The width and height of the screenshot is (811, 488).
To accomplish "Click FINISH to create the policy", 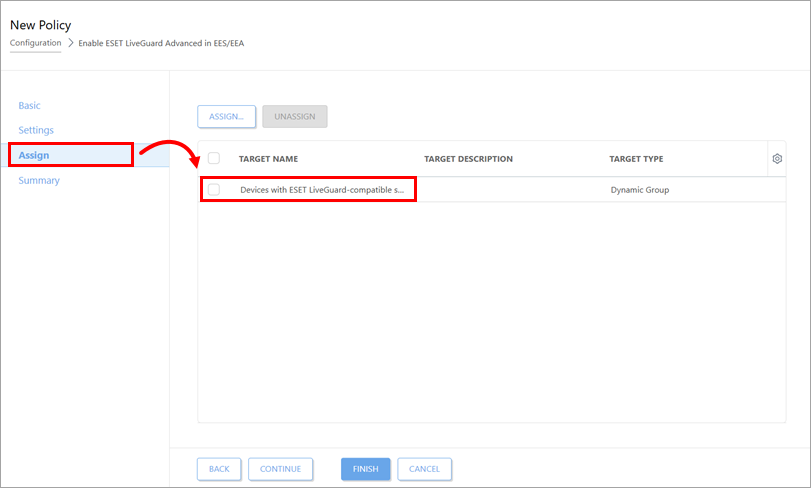I will 366,469.
